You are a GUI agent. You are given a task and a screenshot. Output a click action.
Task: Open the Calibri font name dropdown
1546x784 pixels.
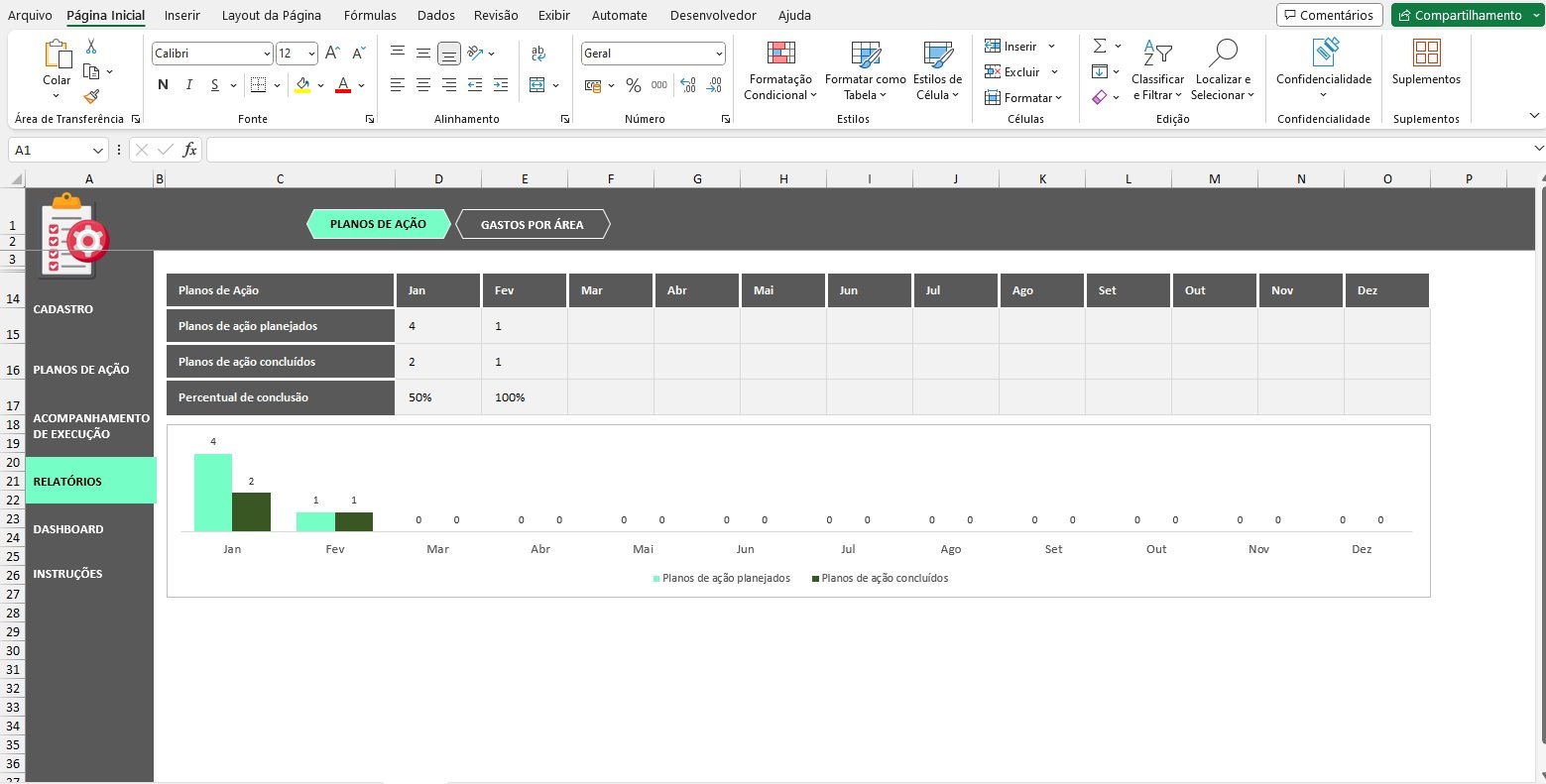(267, 54)
